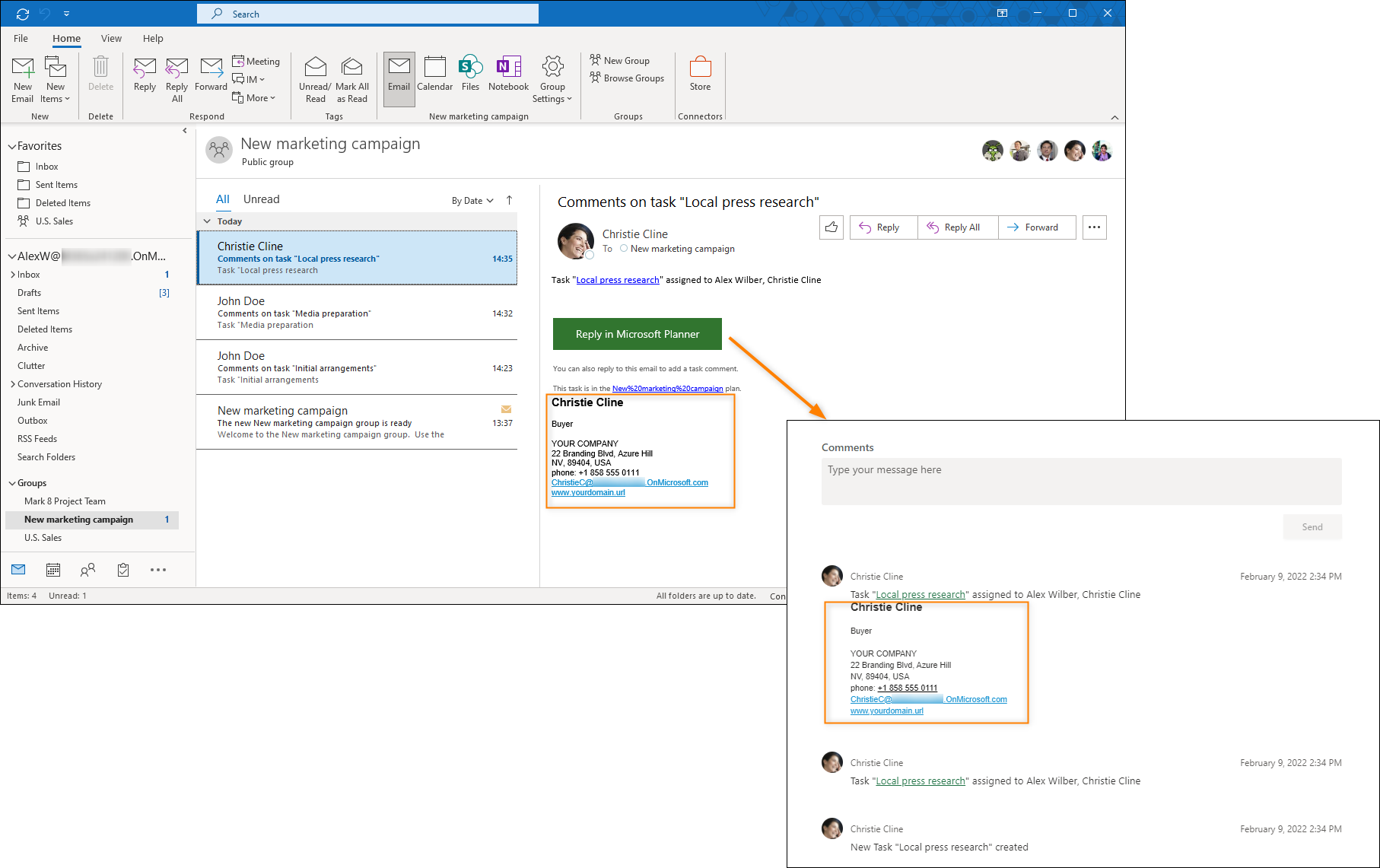Image resolution: width=1380 pixels, height=868 pixels.
Task: Open the More dropdown in Respond group
Action: tap(254, 97)
